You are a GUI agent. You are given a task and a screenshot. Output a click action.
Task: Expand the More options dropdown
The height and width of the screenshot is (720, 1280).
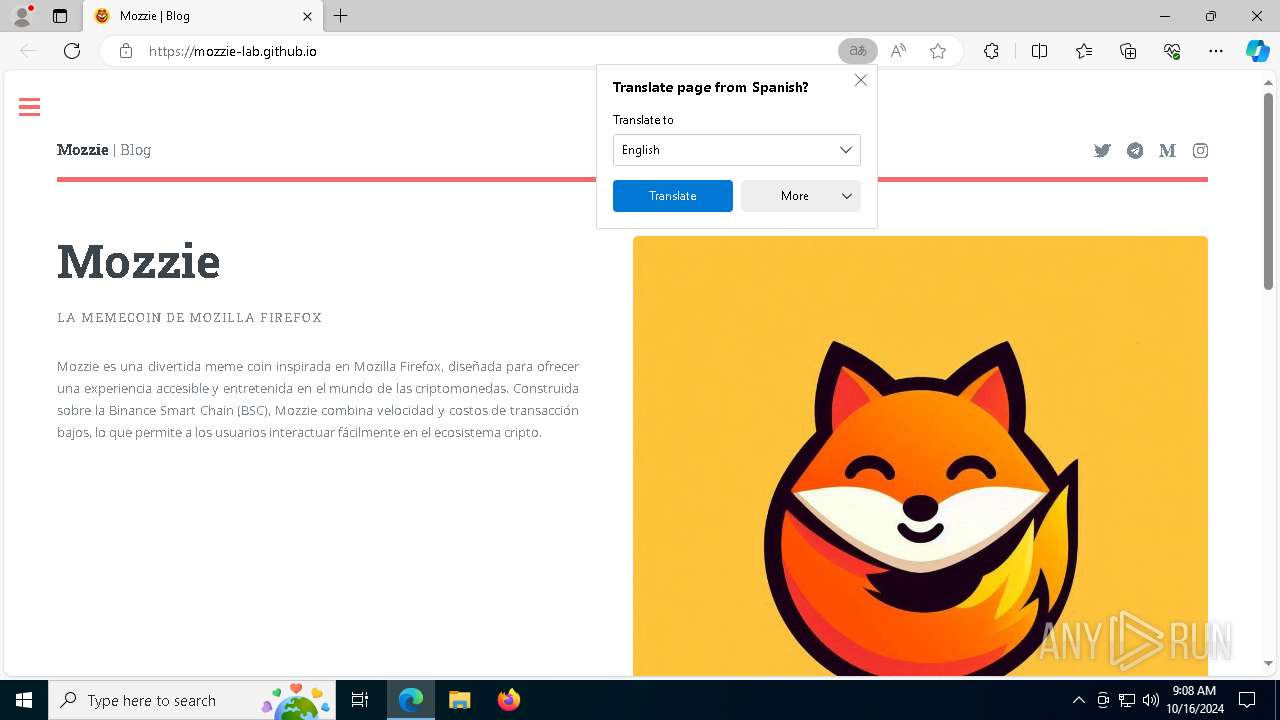click(801, 196)
